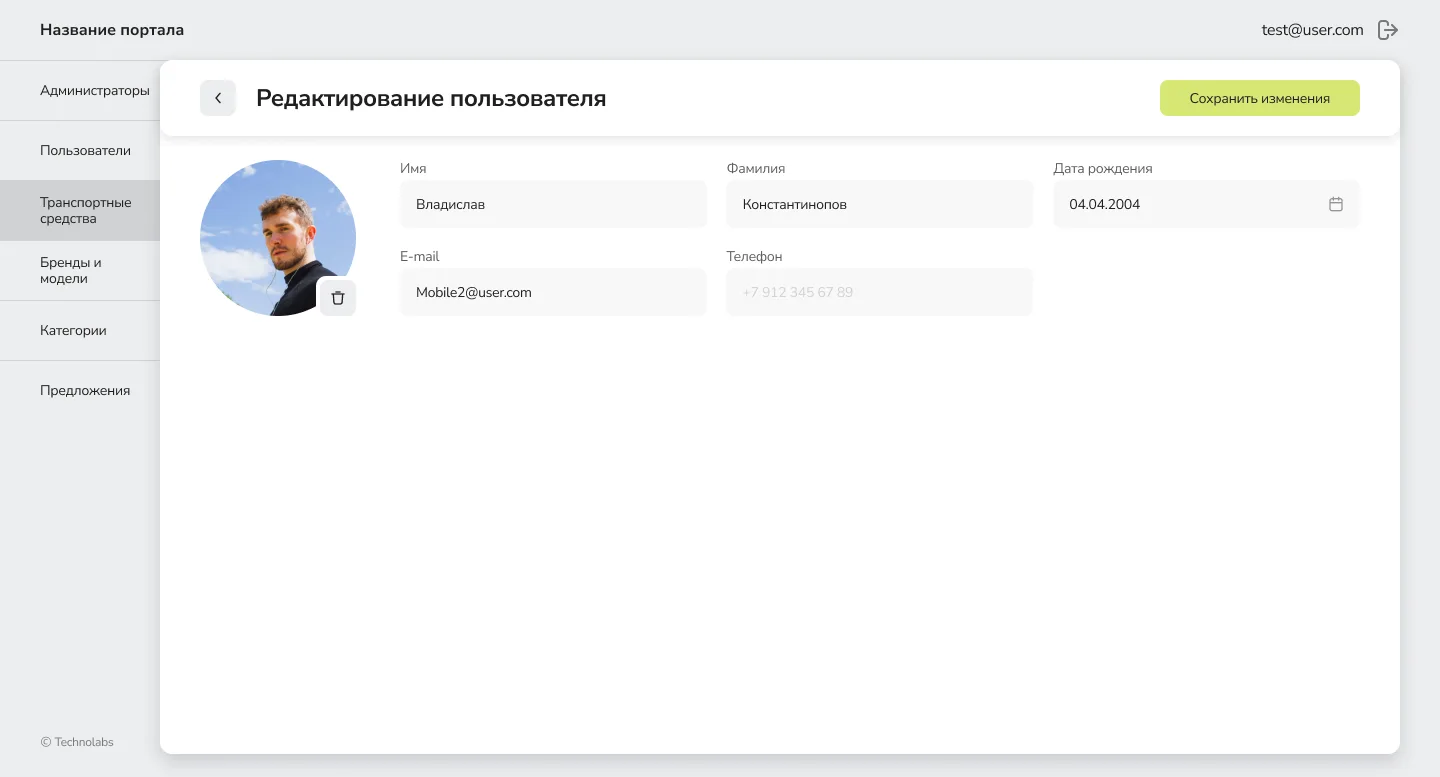
Task: Go back using the left chevron button
Action: pyautogui.click(x=218, y=98)
